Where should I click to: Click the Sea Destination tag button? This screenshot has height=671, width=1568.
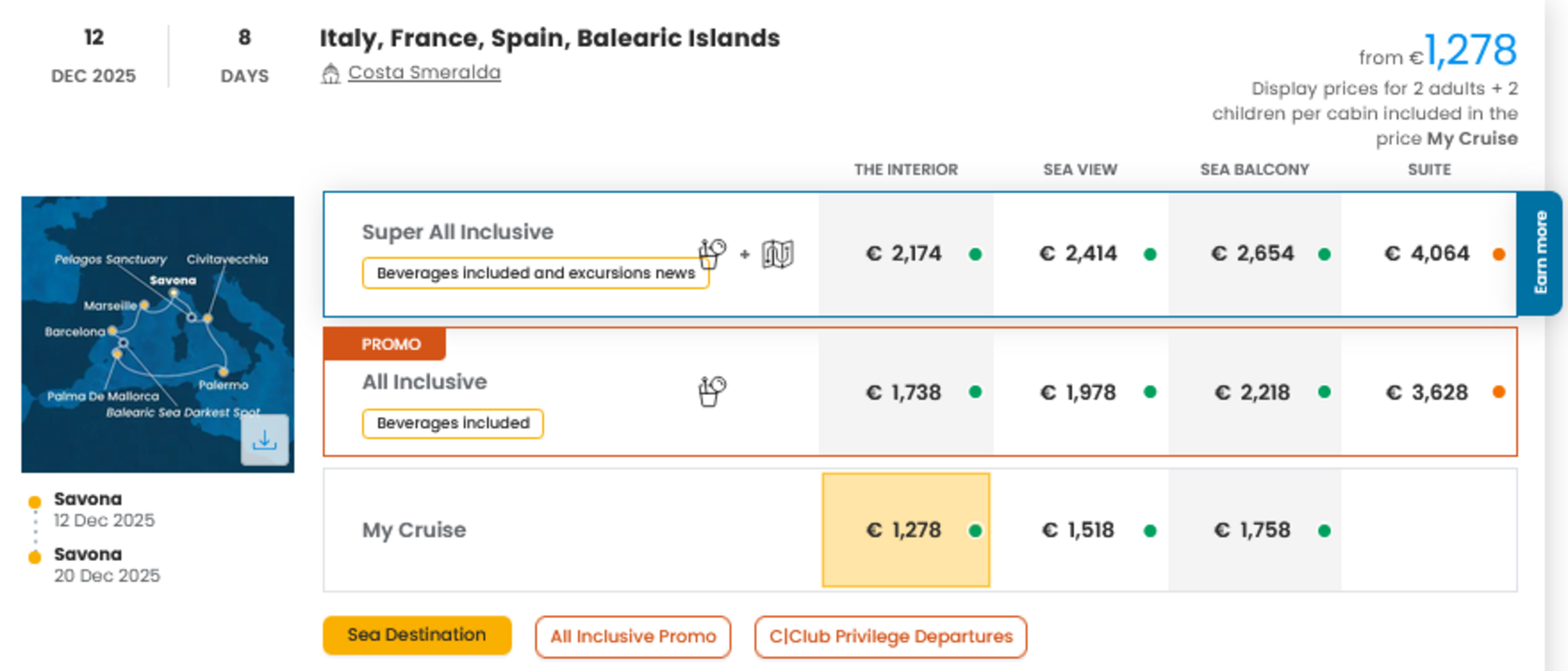point(417,635)
